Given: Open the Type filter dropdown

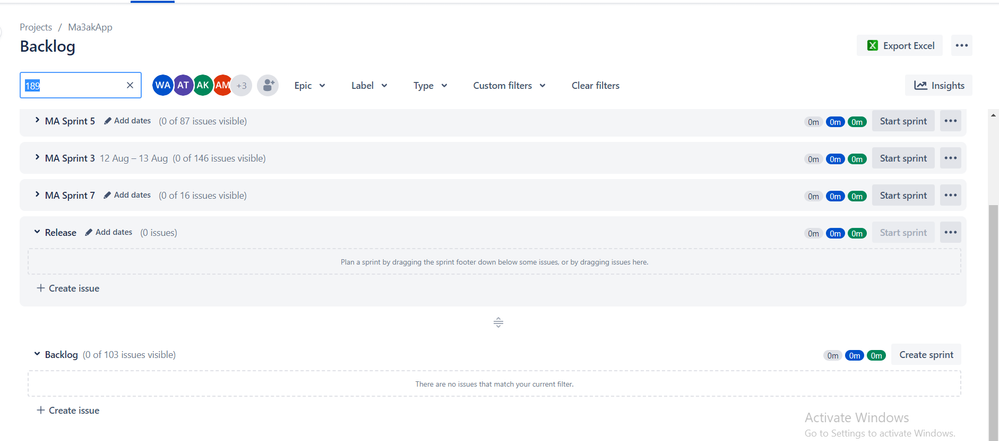Looking at the screenshot, I should [x=430, y=85].
